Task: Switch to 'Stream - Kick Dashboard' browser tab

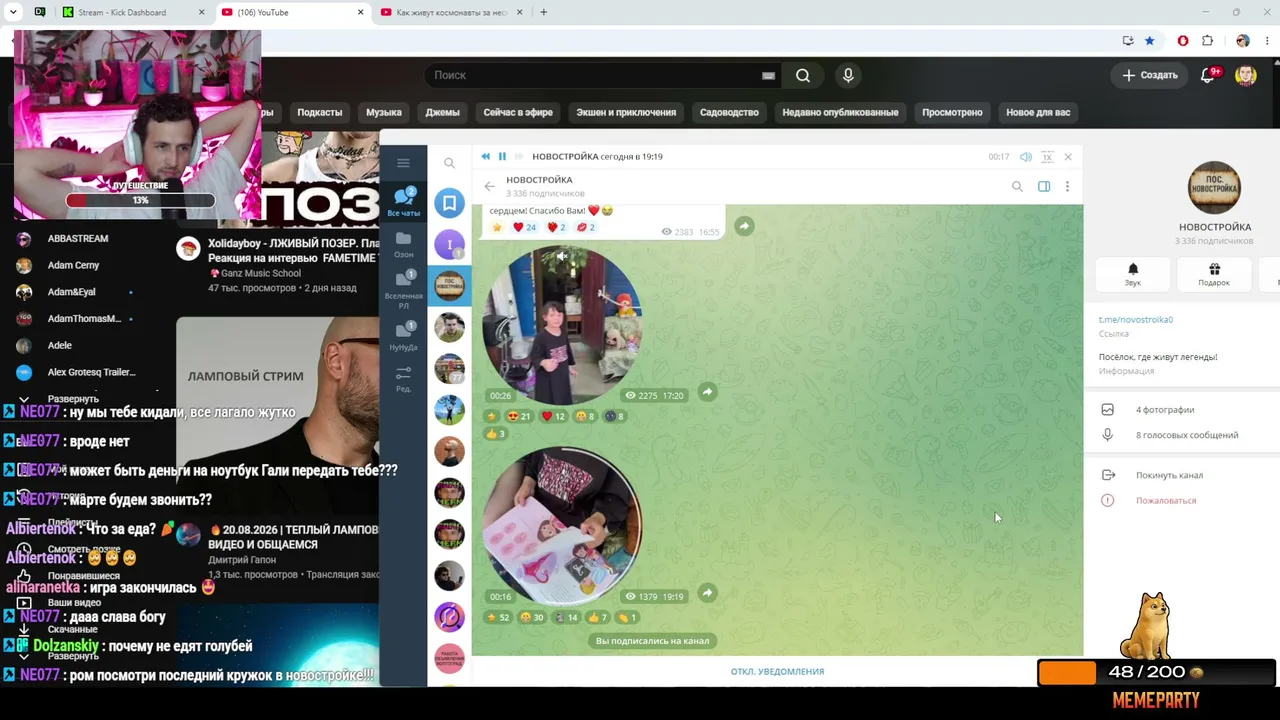Action: (x=132, y=12)
